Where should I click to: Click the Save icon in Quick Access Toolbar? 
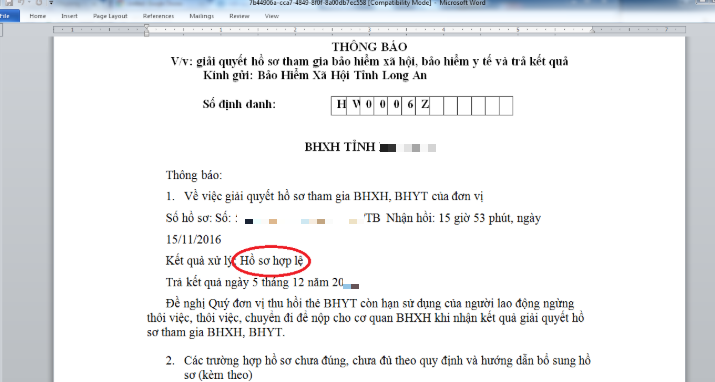pyautogui.click(x=9, y=2)
